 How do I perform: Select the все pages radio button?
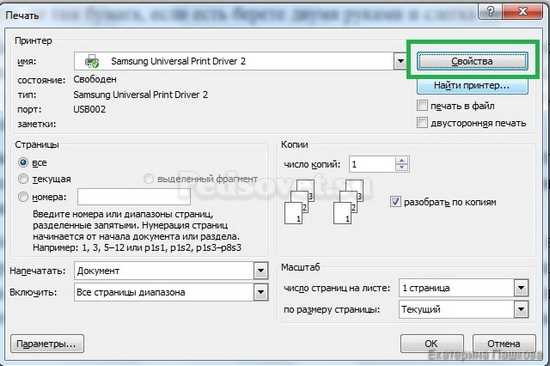[x=23, y=162]
